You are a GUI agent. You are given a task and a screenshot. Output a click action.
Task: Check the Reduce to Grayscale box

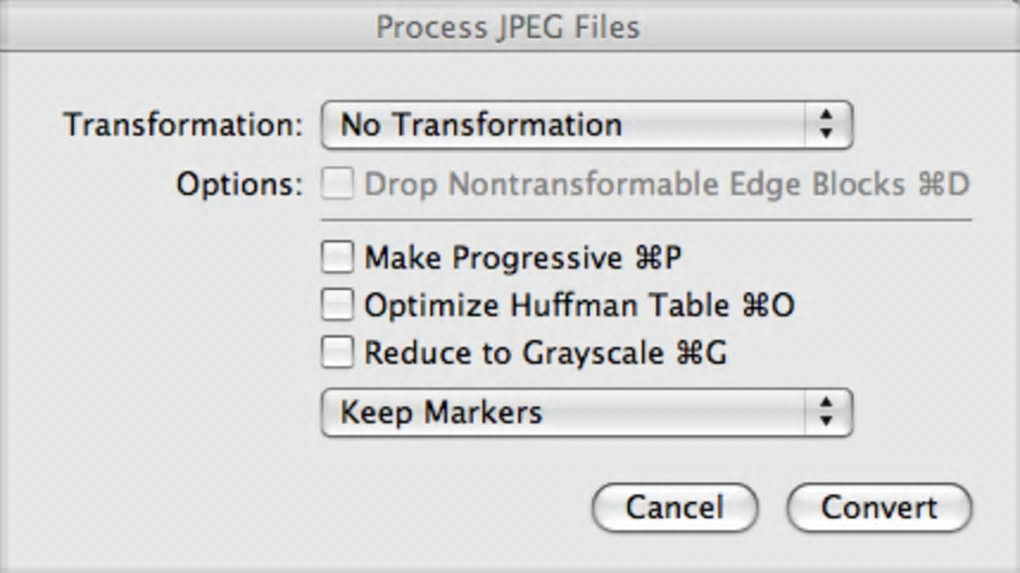click(x=337, y=353)
